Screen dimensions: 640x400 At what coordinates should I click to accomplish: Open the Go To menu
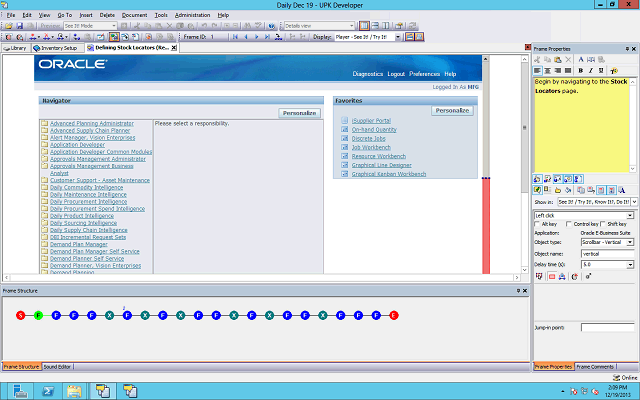point(64,15)
